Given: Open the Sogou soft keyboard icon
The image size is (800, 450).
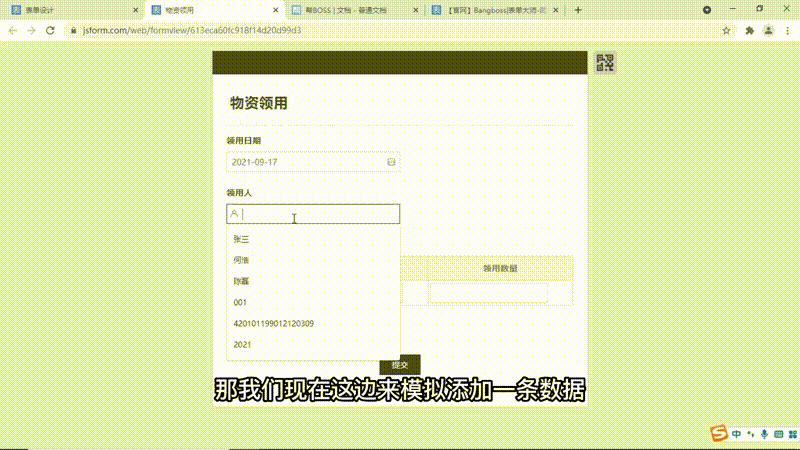Looking at the screenshot, I should [777, 434].
